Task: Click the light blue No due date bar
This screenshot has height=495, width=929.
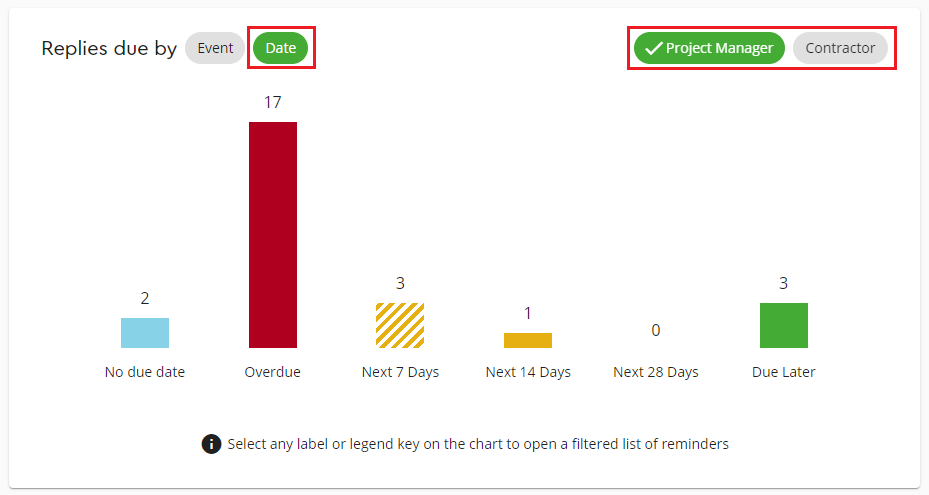Action: pos(145,333)
